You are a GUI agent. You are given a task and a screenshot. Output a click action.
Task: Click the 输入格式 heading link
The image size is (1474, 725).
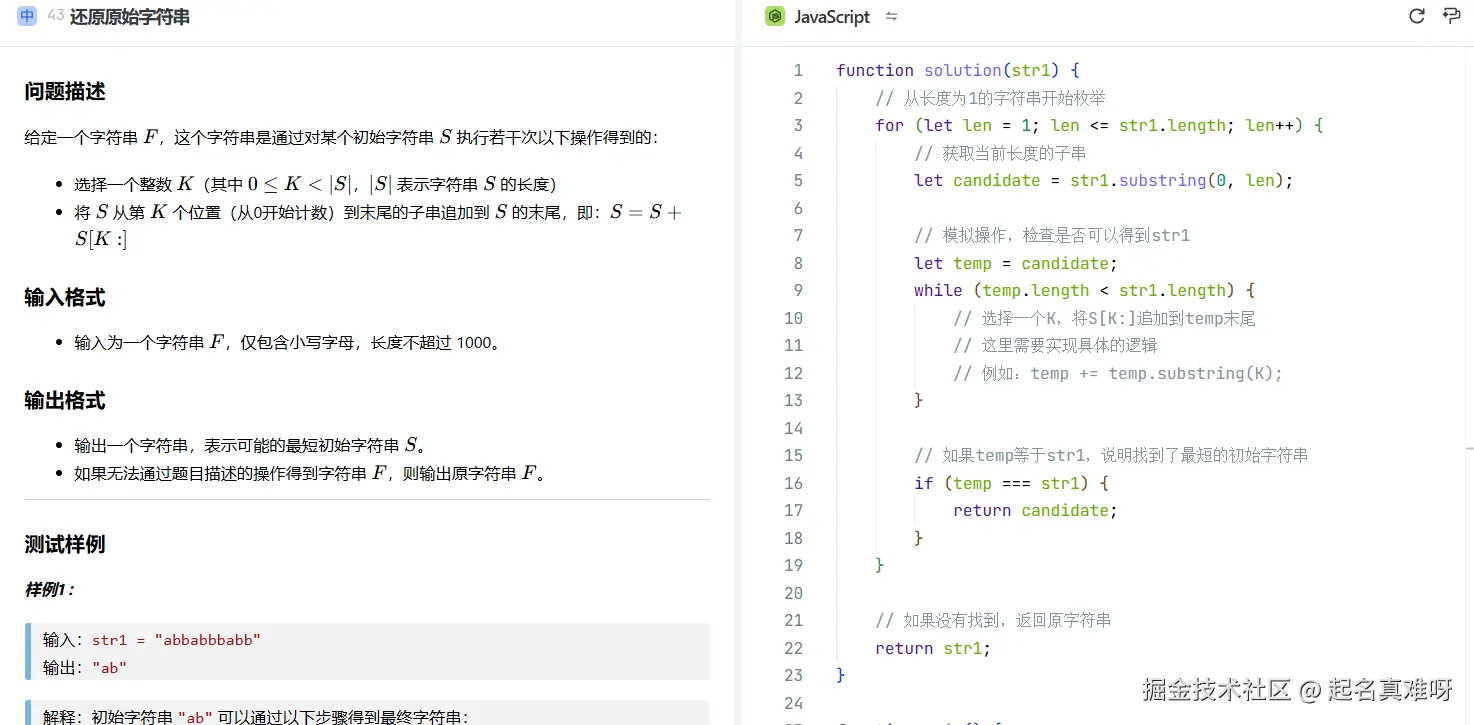pos(64,297)
